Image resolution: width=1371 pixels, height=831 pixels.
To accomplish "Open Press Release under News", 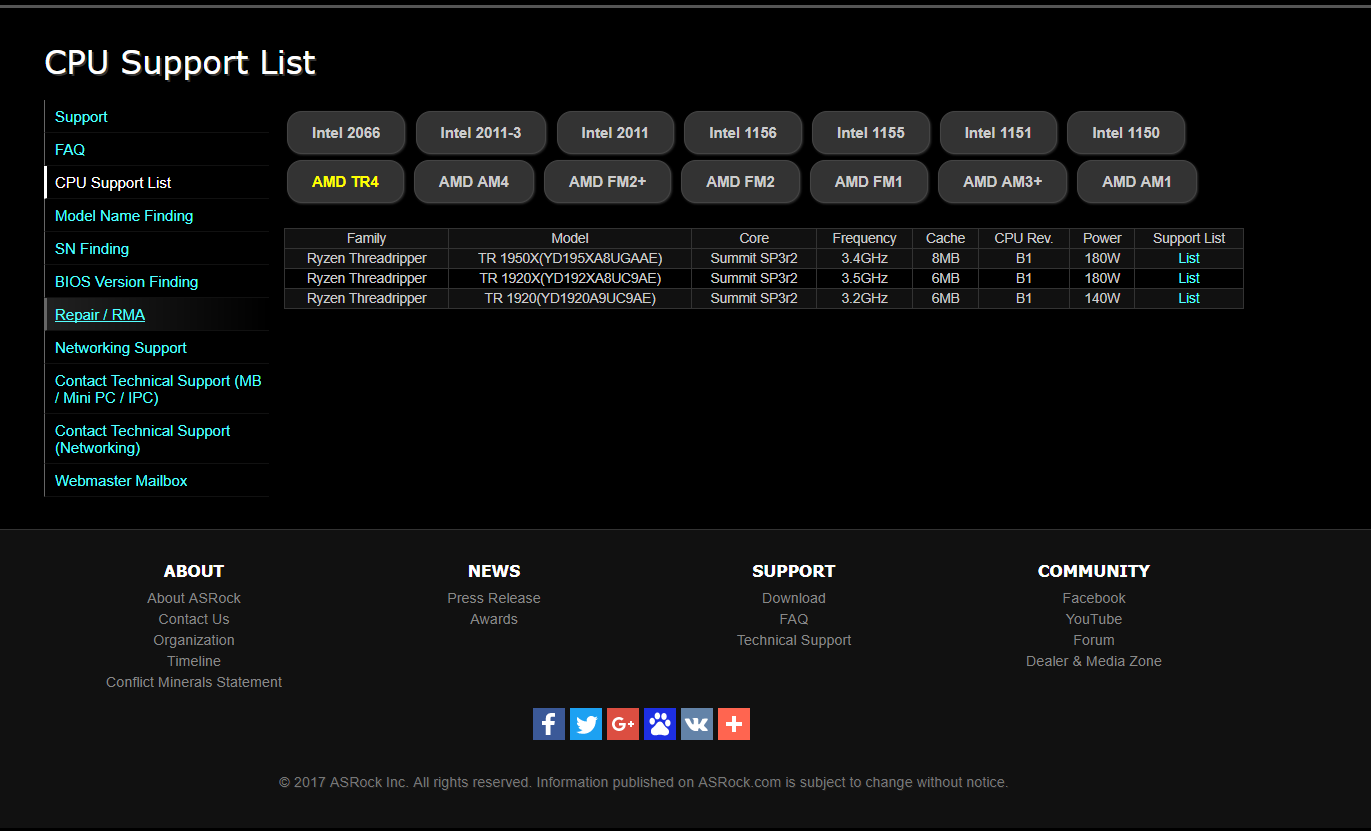I will pos(494,598).
